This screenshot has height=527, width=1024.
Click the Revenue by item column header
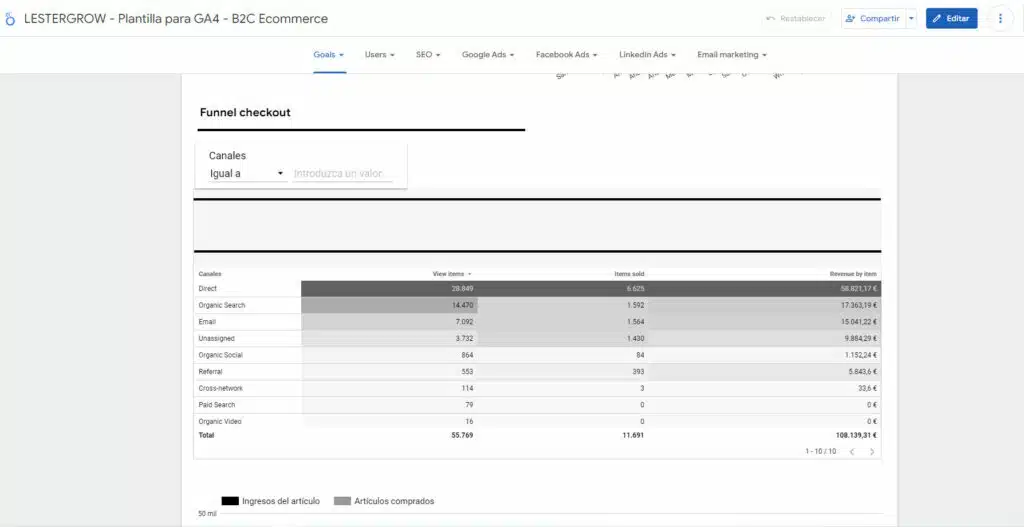coord(853,274)
